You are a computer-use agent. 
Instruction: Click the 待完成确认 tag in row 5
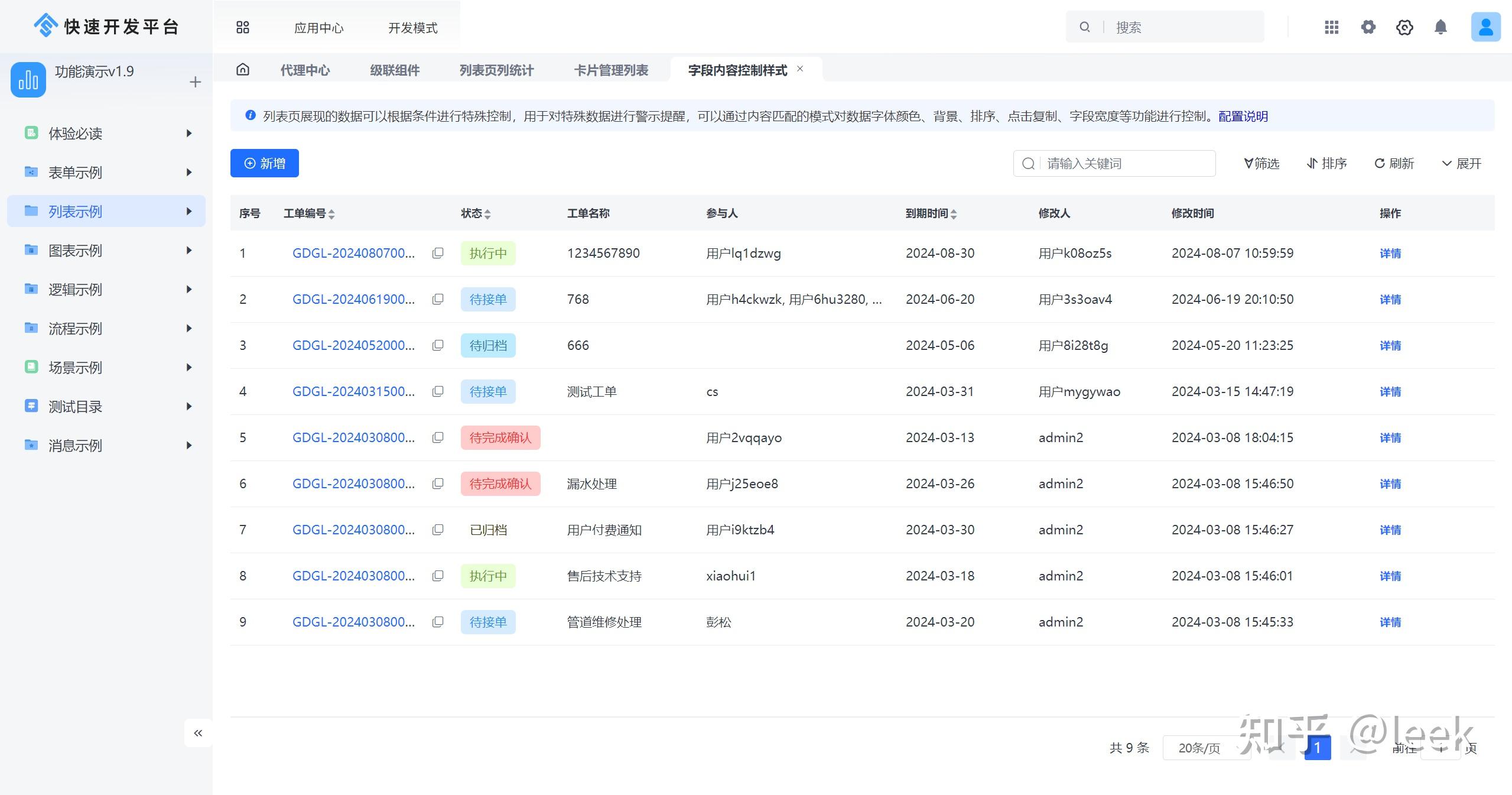click(x=500, y=437)
